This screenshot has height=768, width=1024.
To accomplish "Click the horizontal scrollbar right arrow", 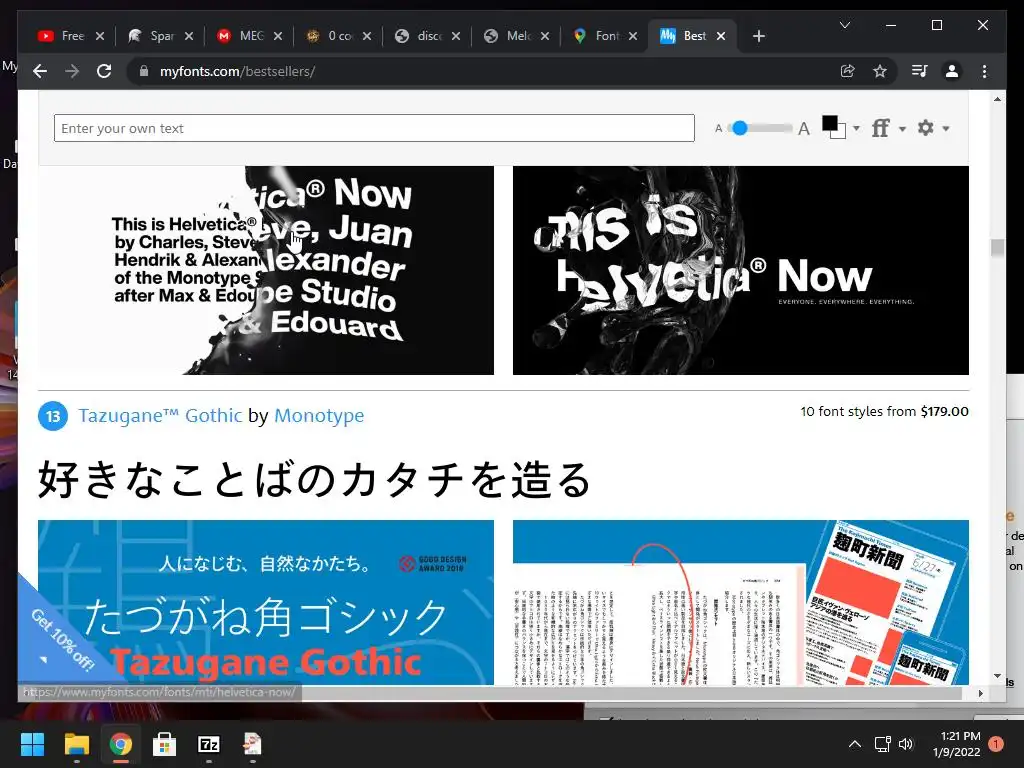I will click(980, 693).
